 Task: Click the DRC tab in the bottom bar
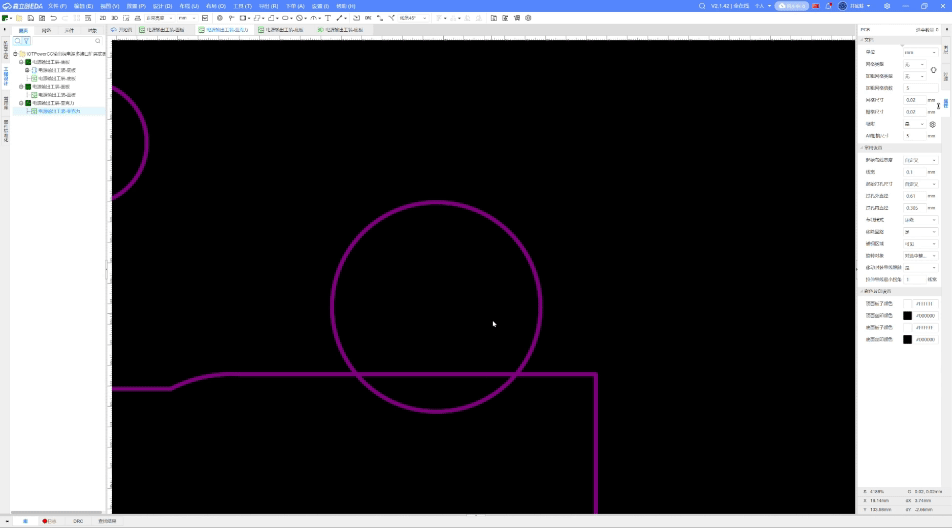click(x=78, y=521)
